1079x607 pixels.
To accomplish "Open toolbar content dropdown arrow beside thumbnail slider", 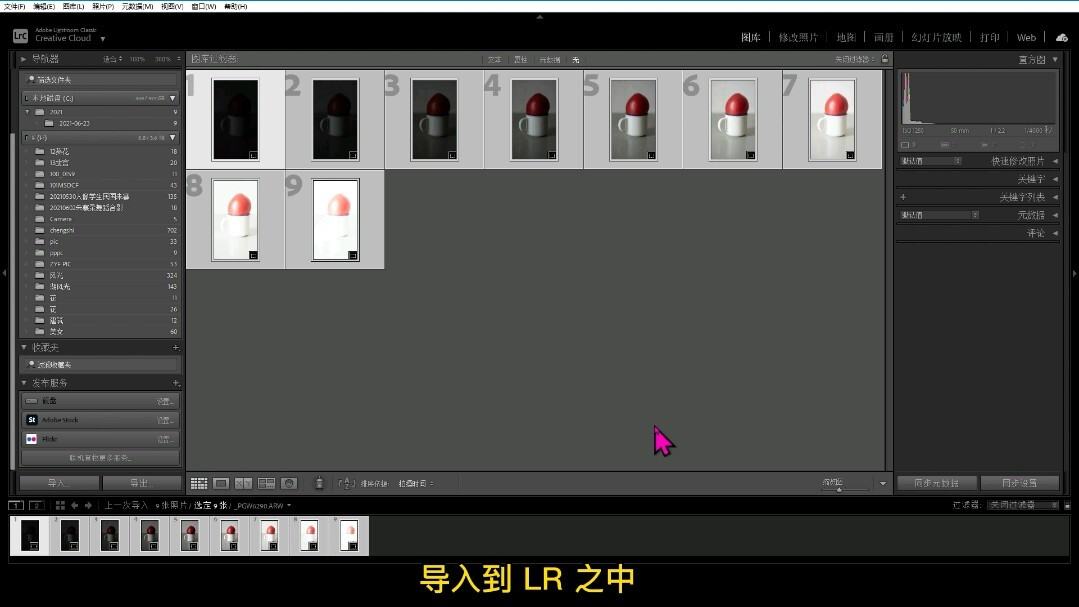I will pos(883,483).
